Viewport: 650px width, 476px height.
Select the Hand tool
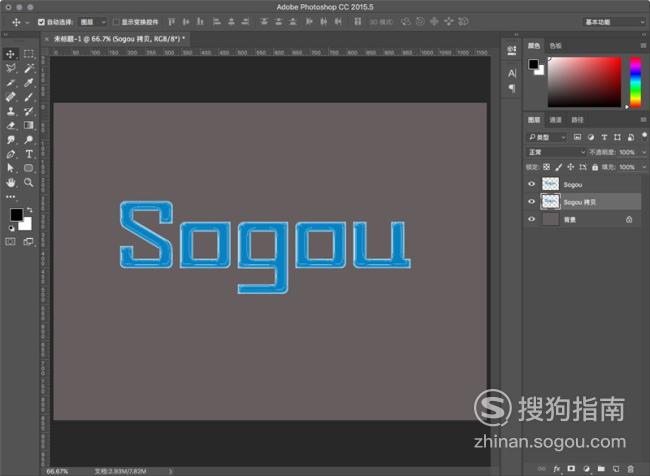[x=10, y=182]
